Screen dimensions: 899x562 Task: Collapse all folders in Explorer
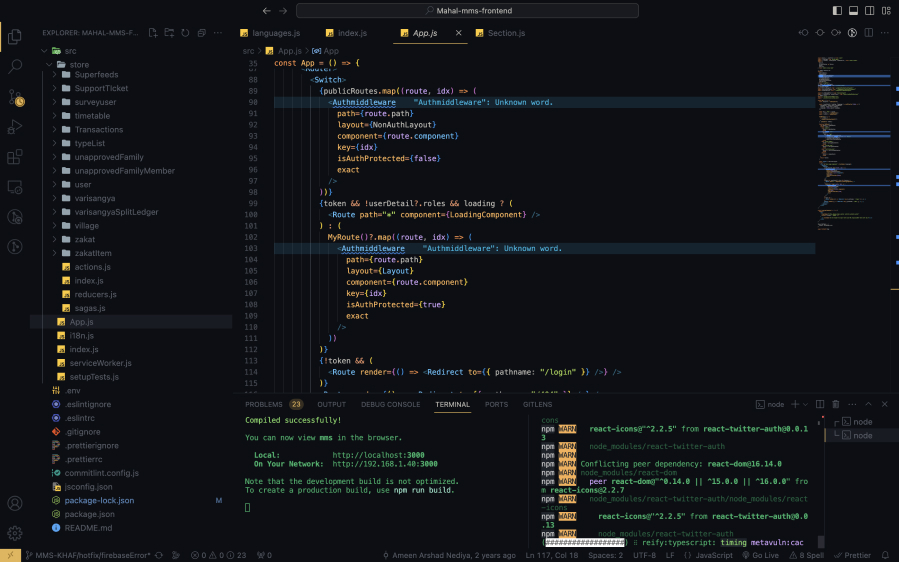point(202,33)
